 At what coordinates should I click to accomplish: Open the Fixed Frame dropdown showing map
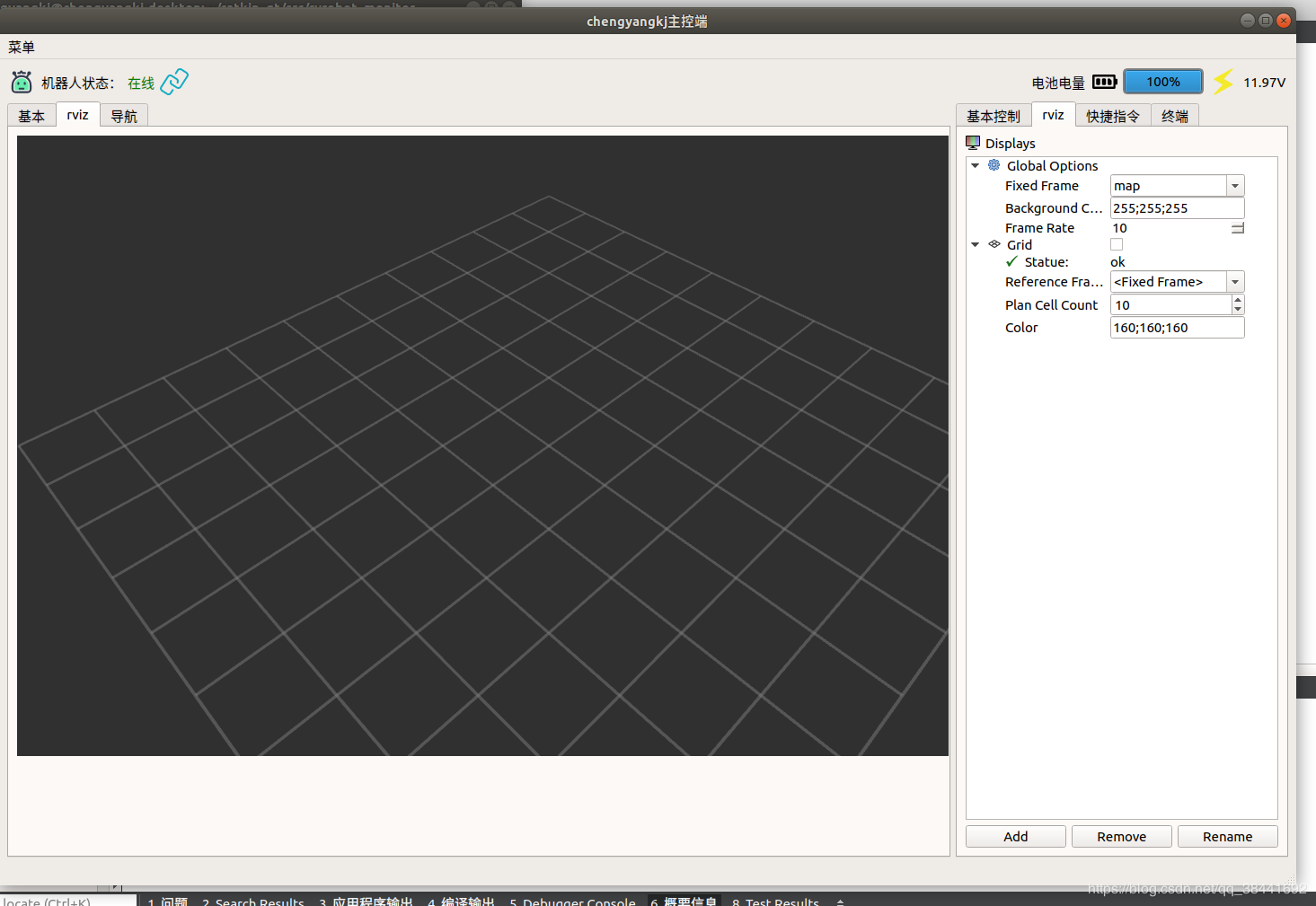[x=1235, y=185]
